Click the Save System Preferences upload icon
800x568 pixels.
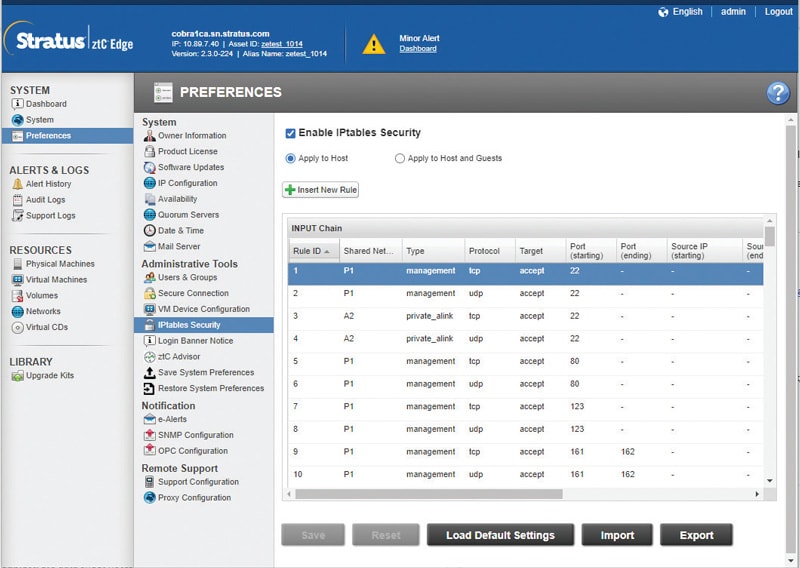tap(149, 373)
